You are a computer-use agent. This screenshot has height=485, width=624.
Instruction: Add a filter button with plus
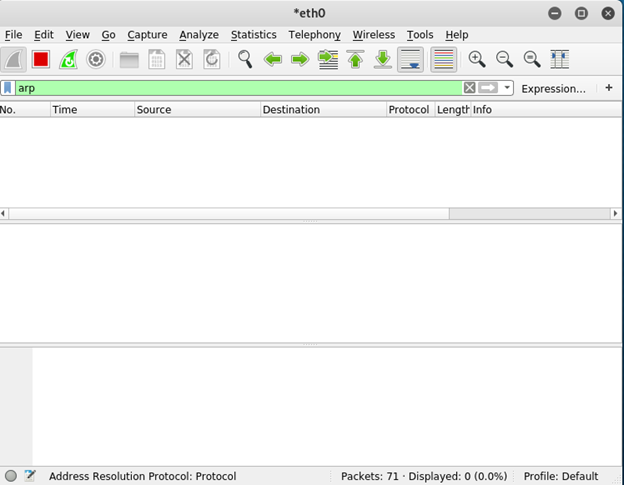click(609, 88)
